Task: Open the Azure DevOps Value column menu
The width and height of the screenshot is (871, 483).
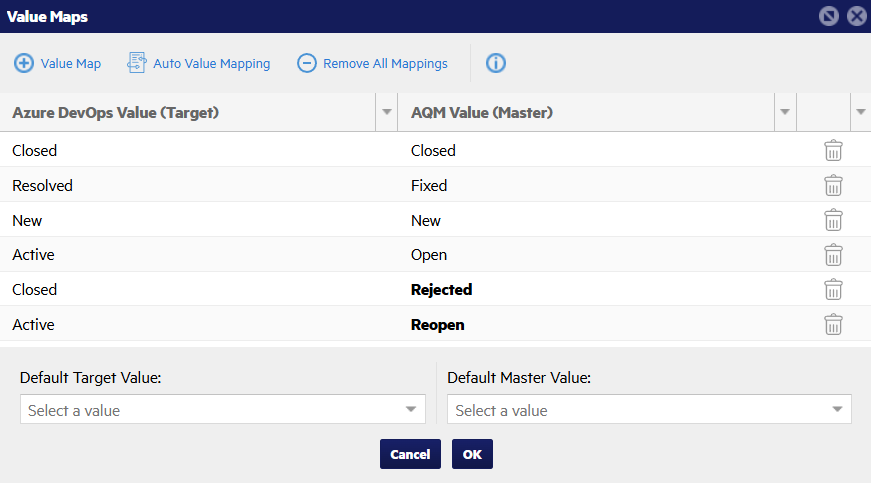Action: click(x=386, y=113)
